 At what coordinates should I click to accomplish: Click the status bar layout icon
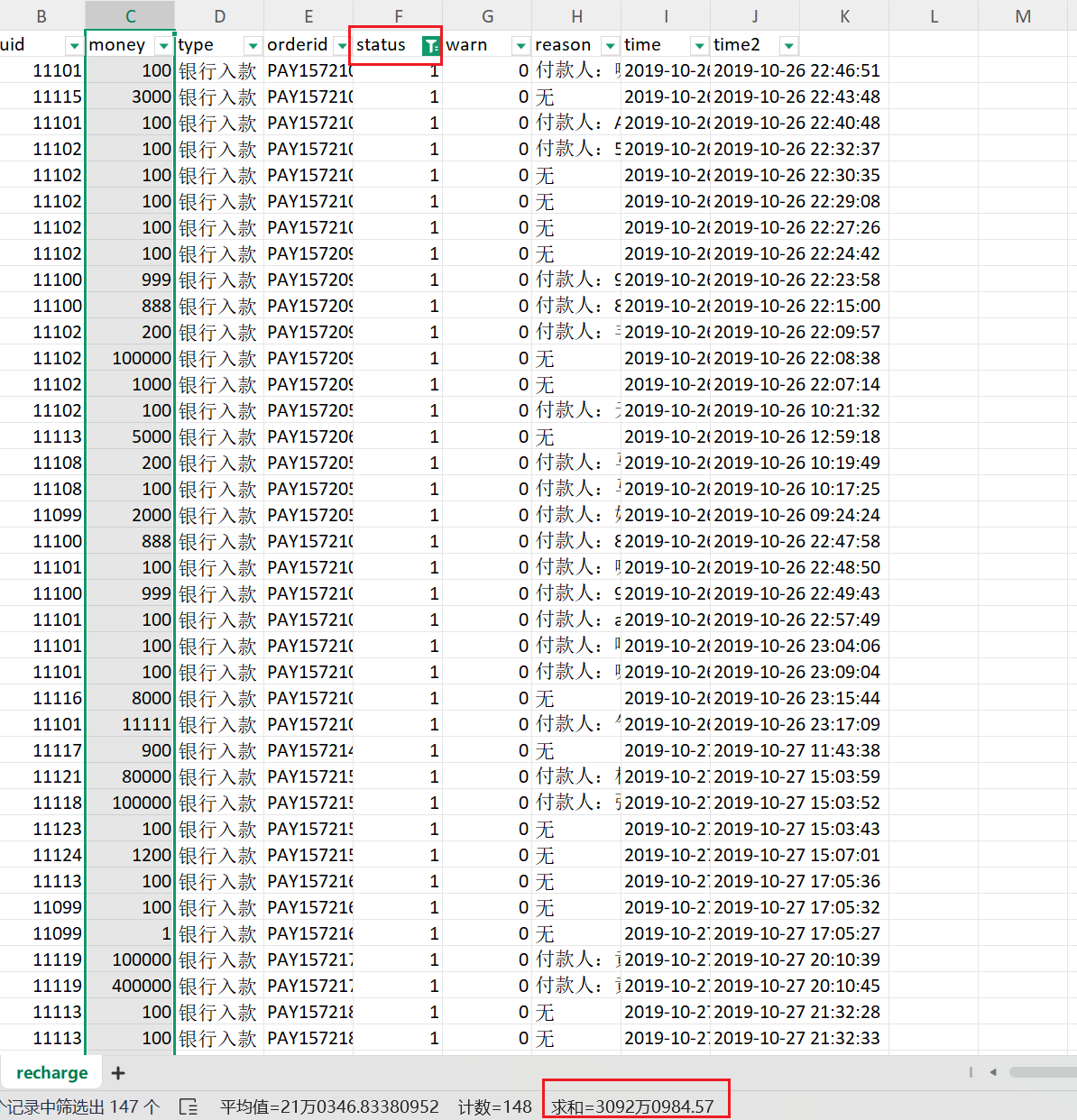[x=189, y=1106]
